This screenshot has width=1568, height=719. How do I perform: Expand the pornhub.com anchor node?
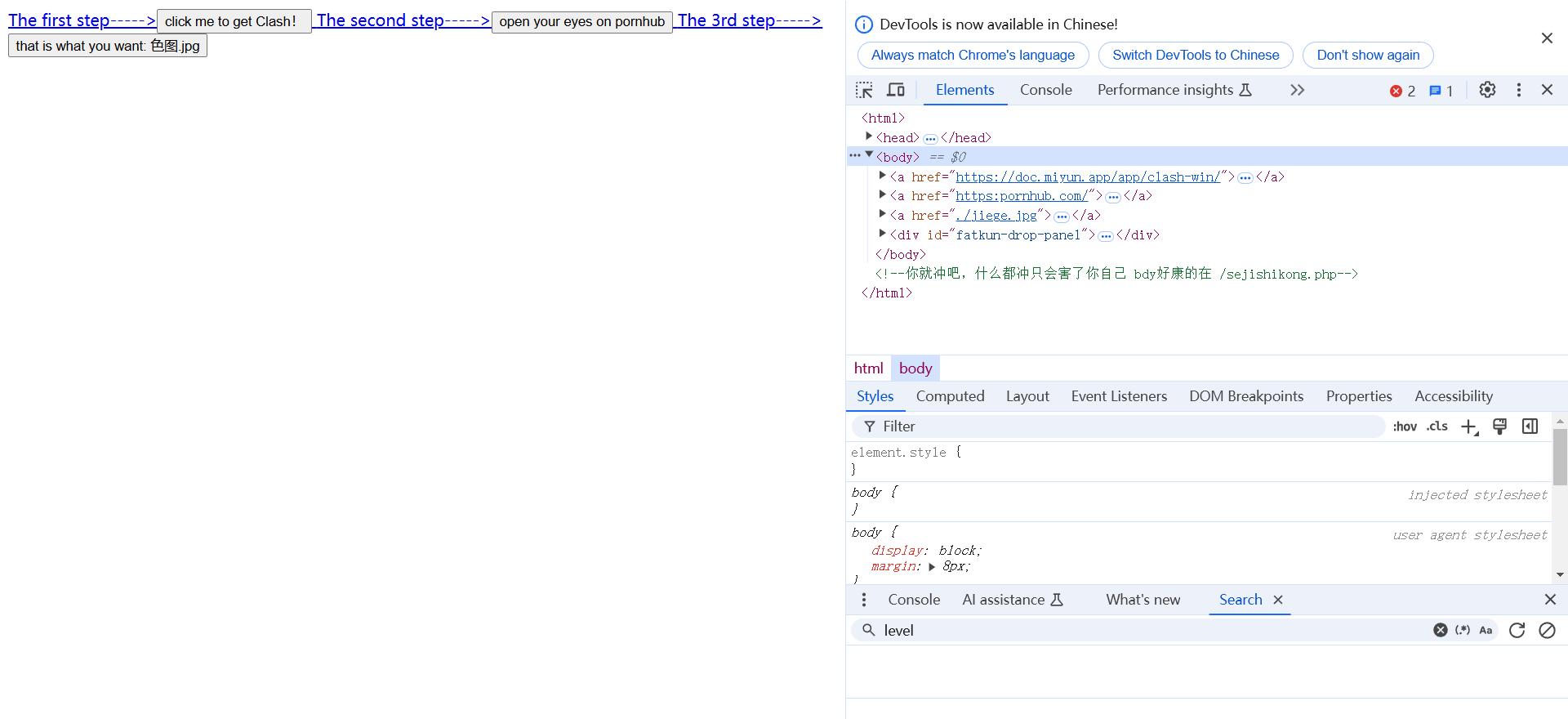[883, 194]
